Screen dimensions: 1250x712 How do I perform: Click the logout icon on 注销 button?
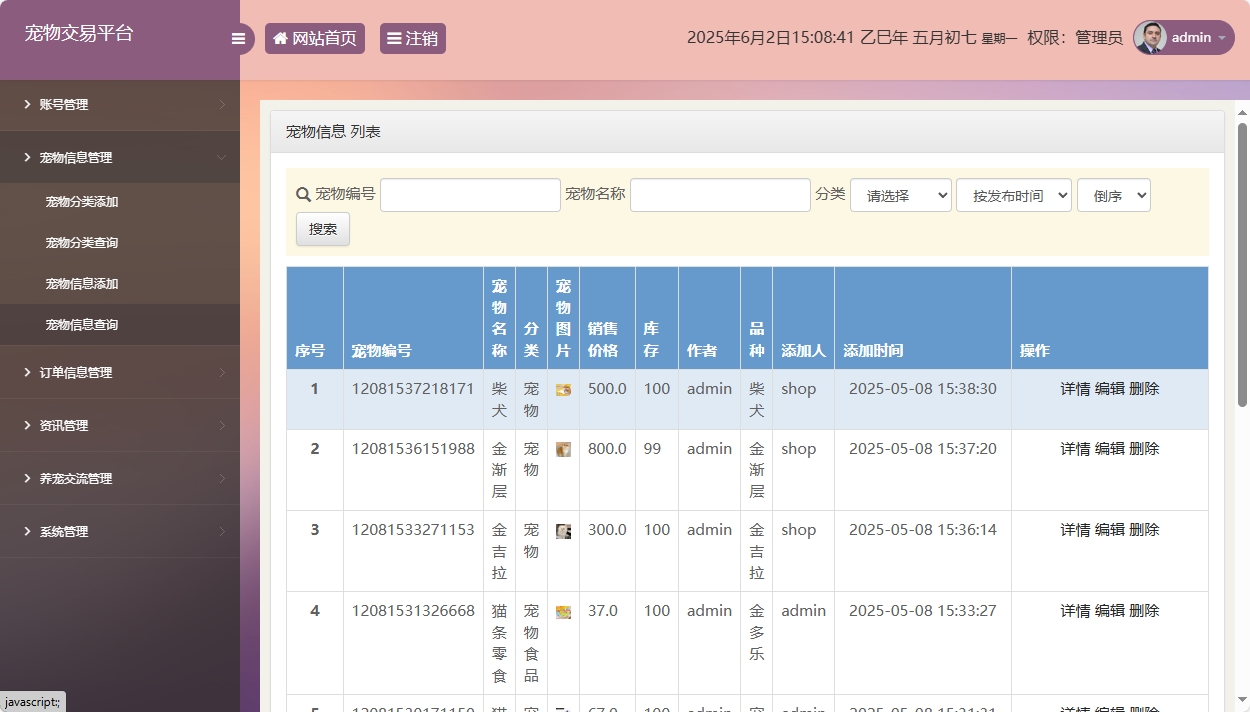[392, 38]
